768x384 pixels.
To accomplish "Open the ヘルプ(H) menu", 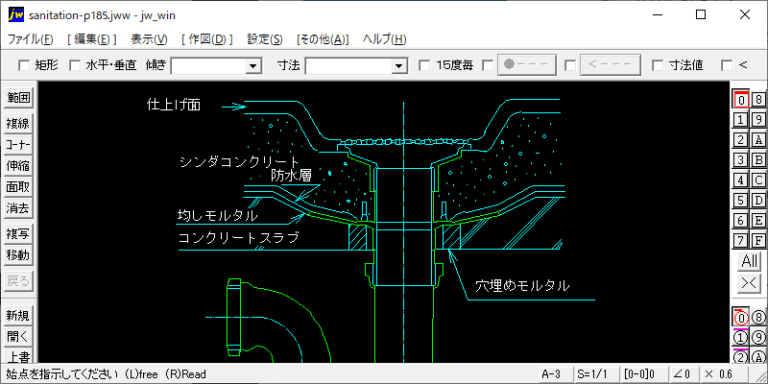I will (x=384, y=39).
